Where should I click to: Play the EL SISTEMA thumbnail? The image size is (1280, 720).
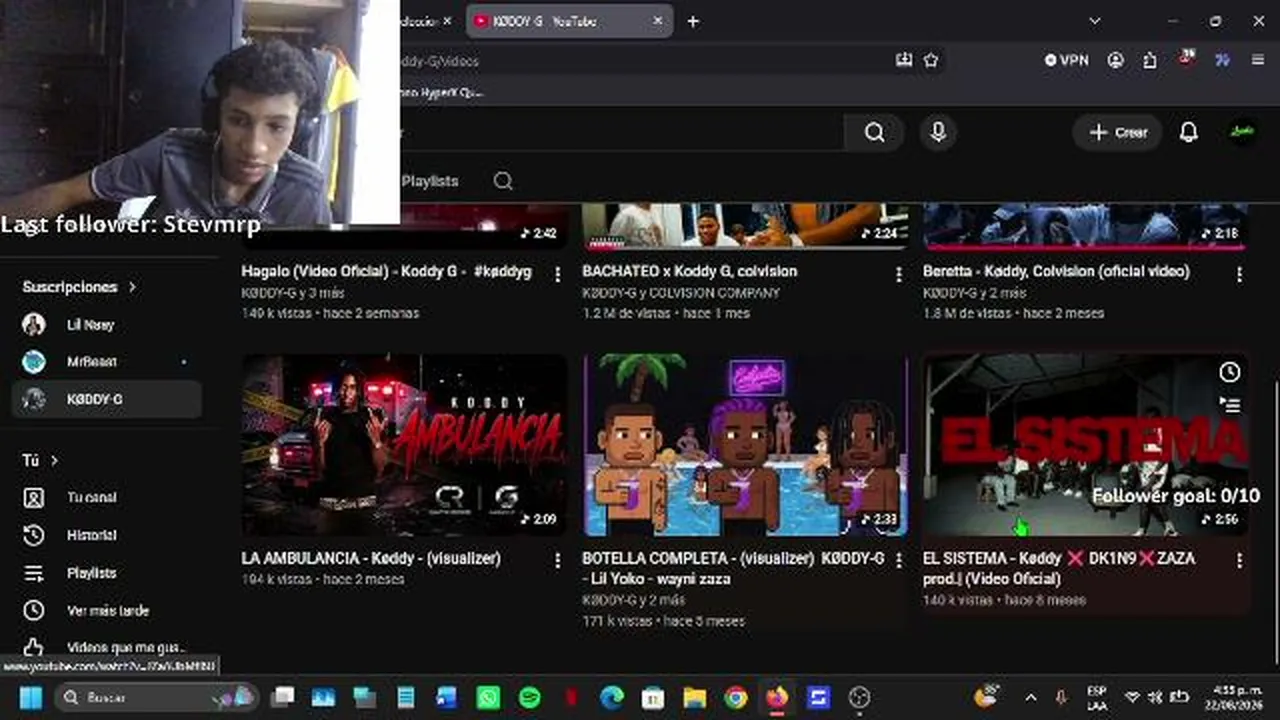click(x=1086, y=445)
